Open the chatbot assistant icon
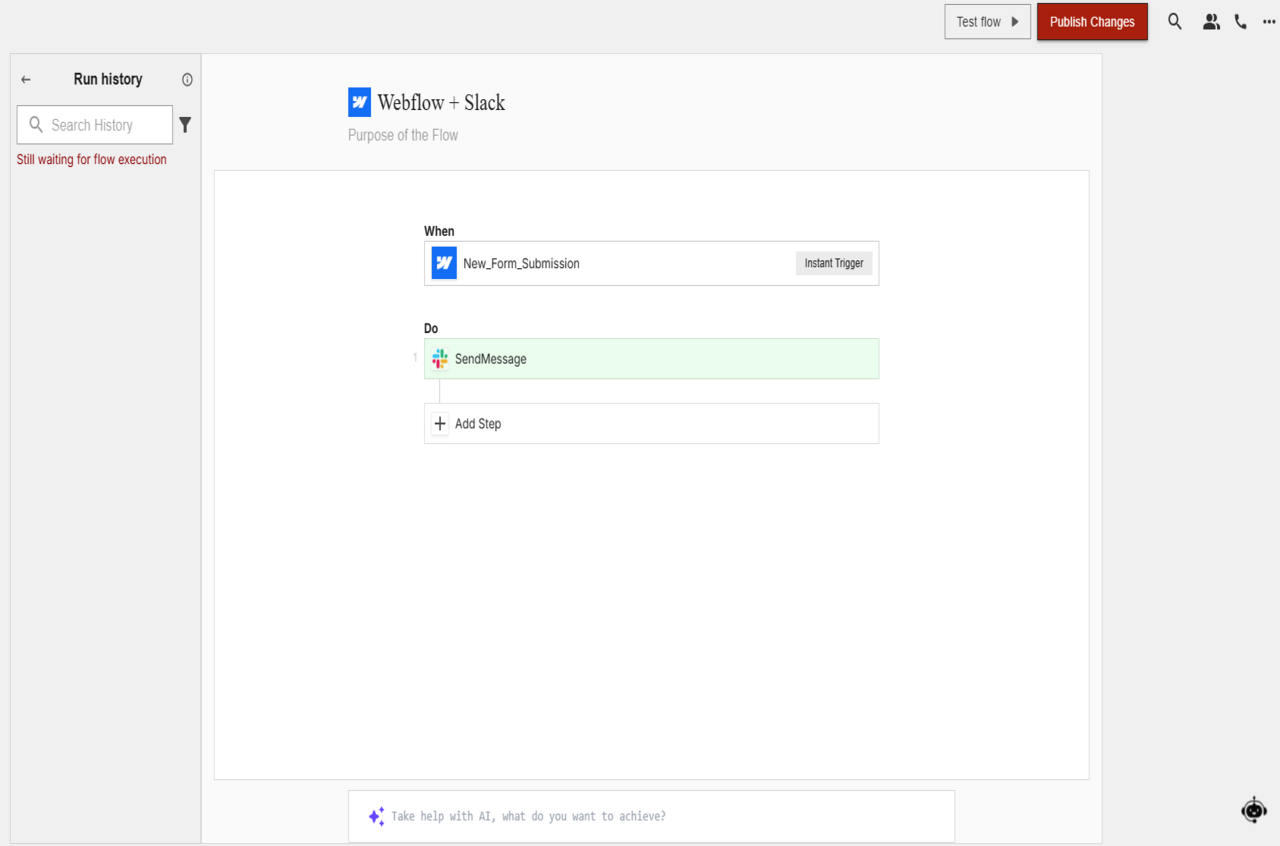Screen dimensions: 1280x846 coord(1254,810)
